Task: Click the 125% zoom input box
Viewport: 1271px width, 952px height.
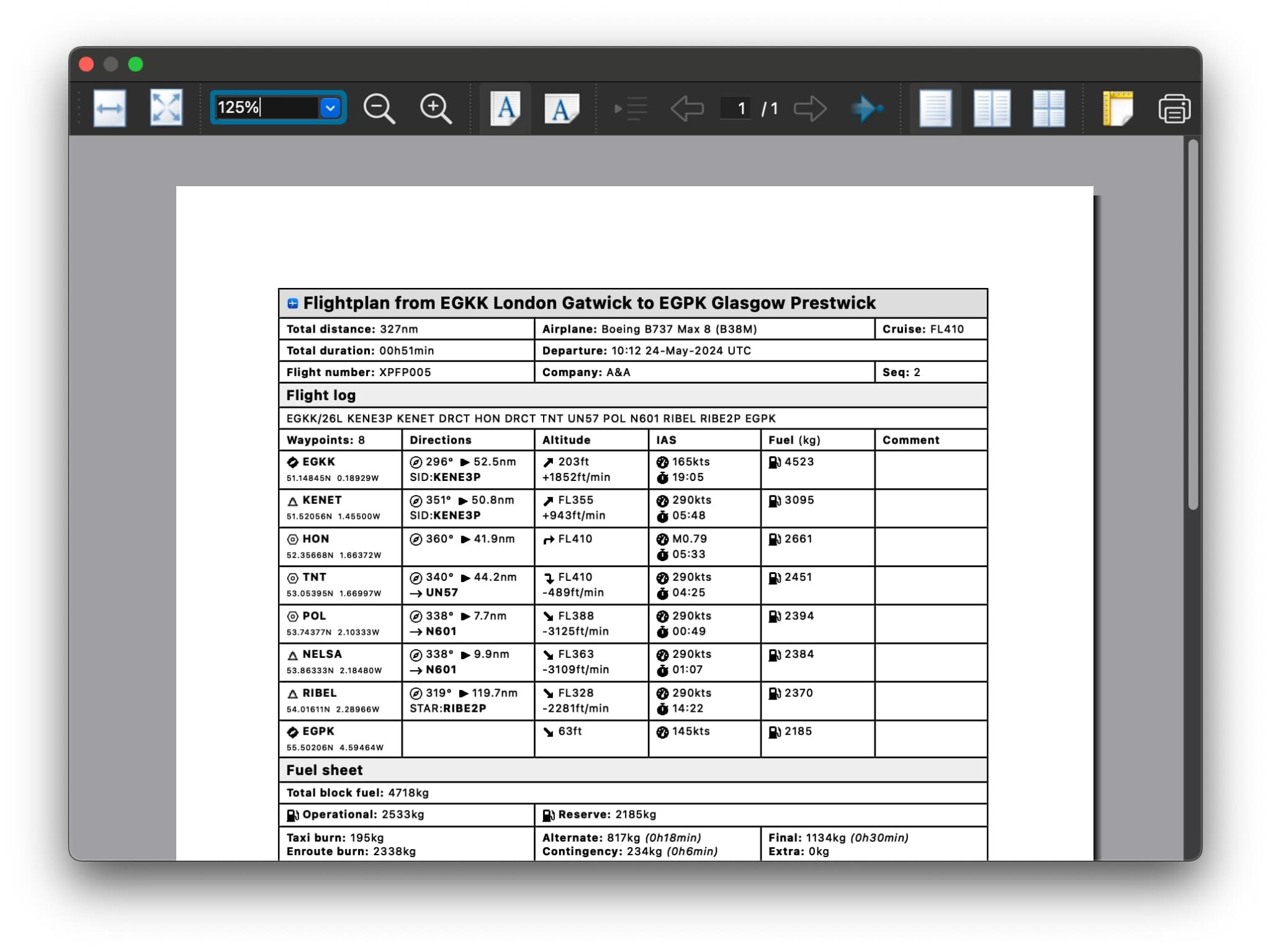Action: pyautogui.click(x=264, y=108)
